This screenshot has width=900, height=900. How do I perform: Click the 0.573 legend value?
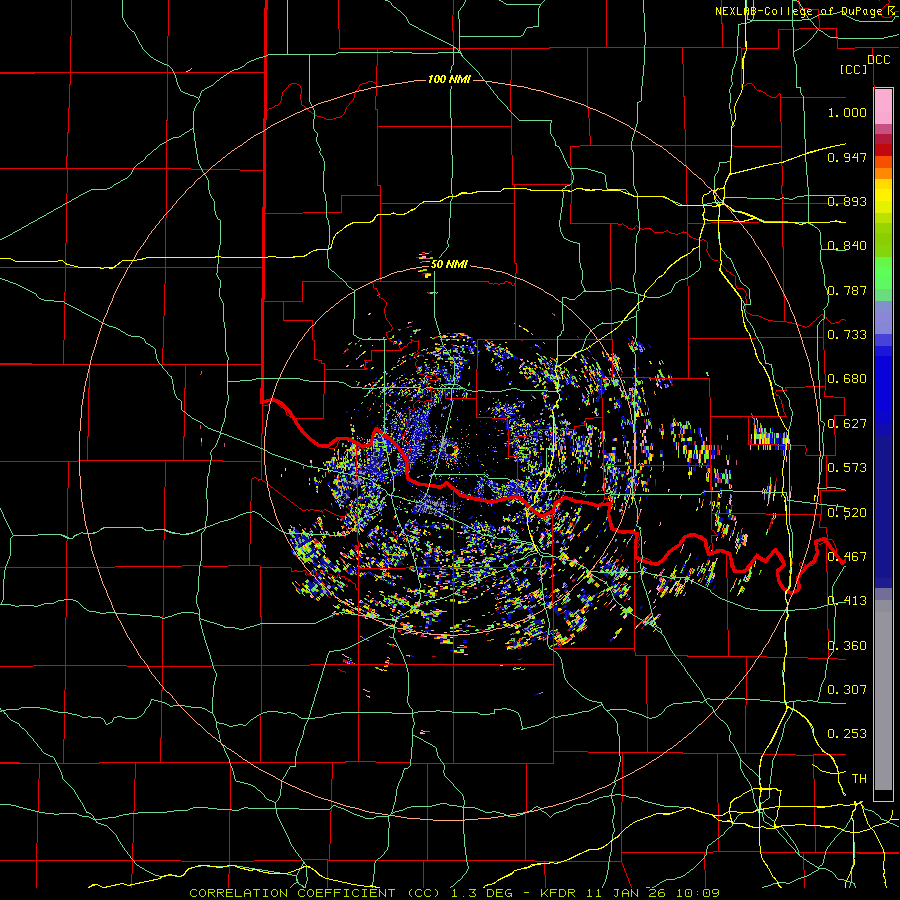pyautogui.click(x=847, y=468)
